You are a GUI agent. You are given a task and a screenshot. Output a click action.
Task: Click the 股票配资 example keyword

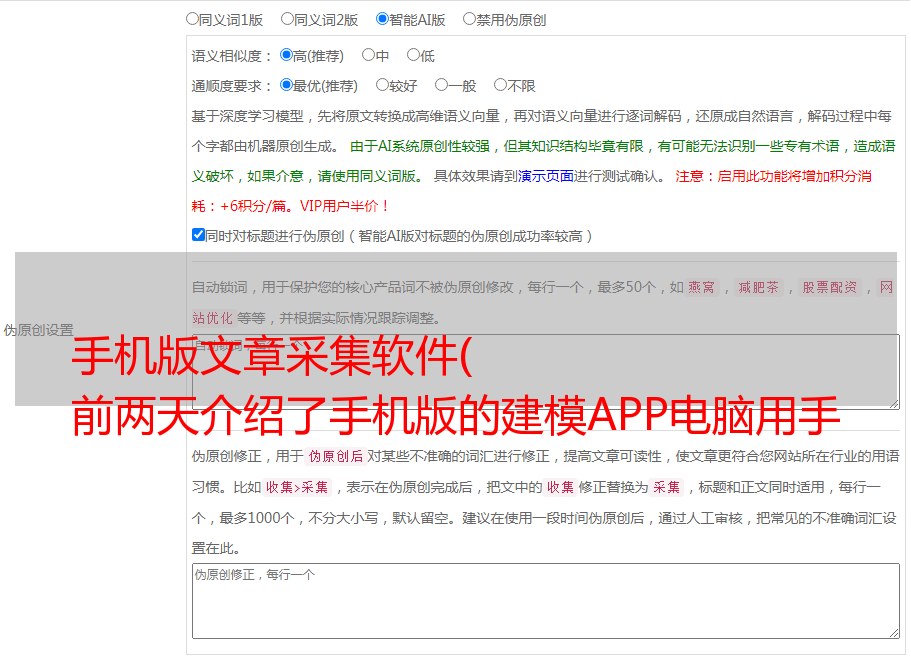tap(830, 287)
